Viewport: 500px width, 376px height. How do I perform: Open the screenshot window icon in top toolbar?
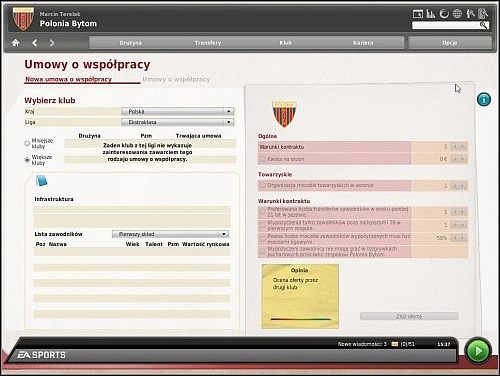pos(418,14)
